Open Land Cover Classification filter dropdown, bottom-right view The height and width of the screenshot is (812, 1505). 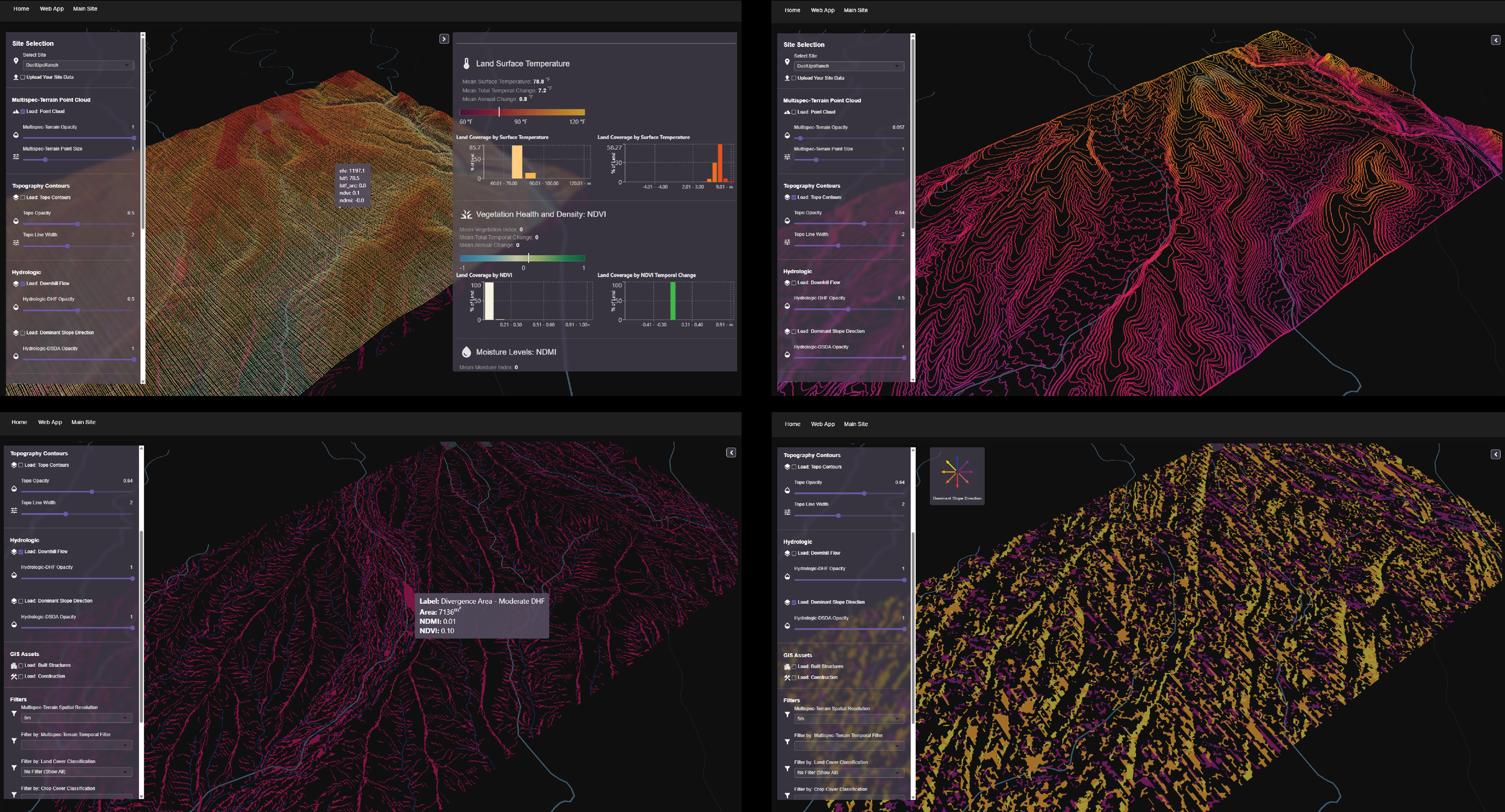(849, 773)
